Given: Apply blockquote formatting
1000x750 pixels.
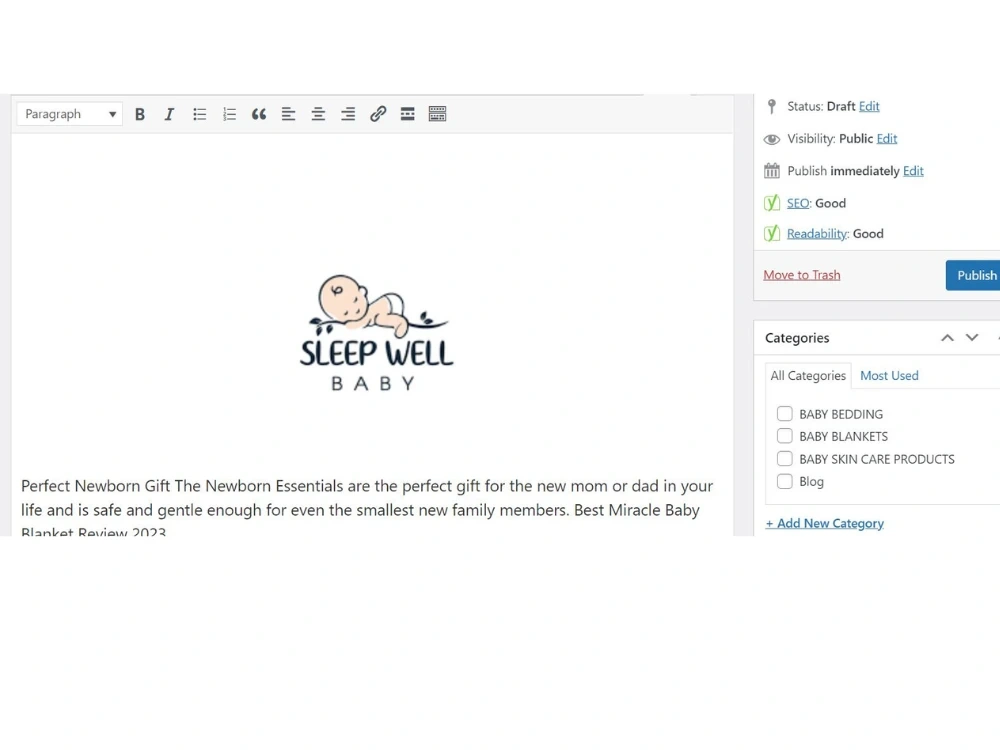Looking at the screenshot, I should point(259,114).
